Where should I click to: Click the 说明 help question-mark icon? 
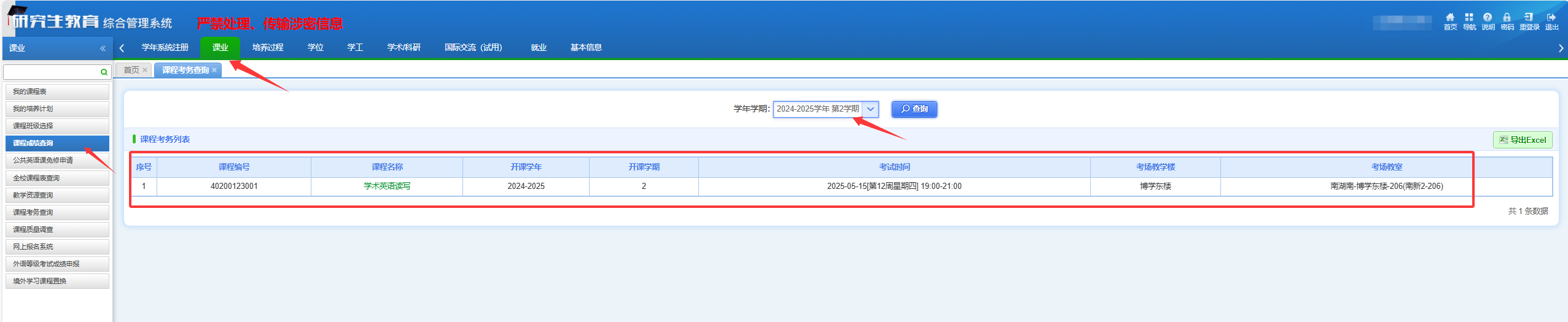pos(1488,18)
